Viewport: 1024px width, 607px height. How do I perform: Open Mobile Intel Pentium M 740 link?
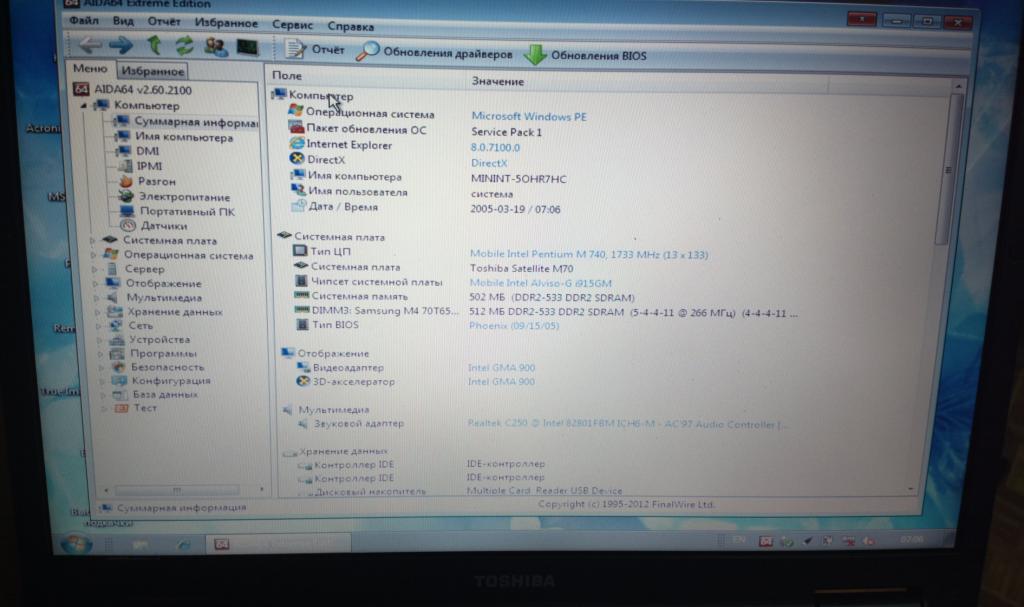[x=588, y=254]
